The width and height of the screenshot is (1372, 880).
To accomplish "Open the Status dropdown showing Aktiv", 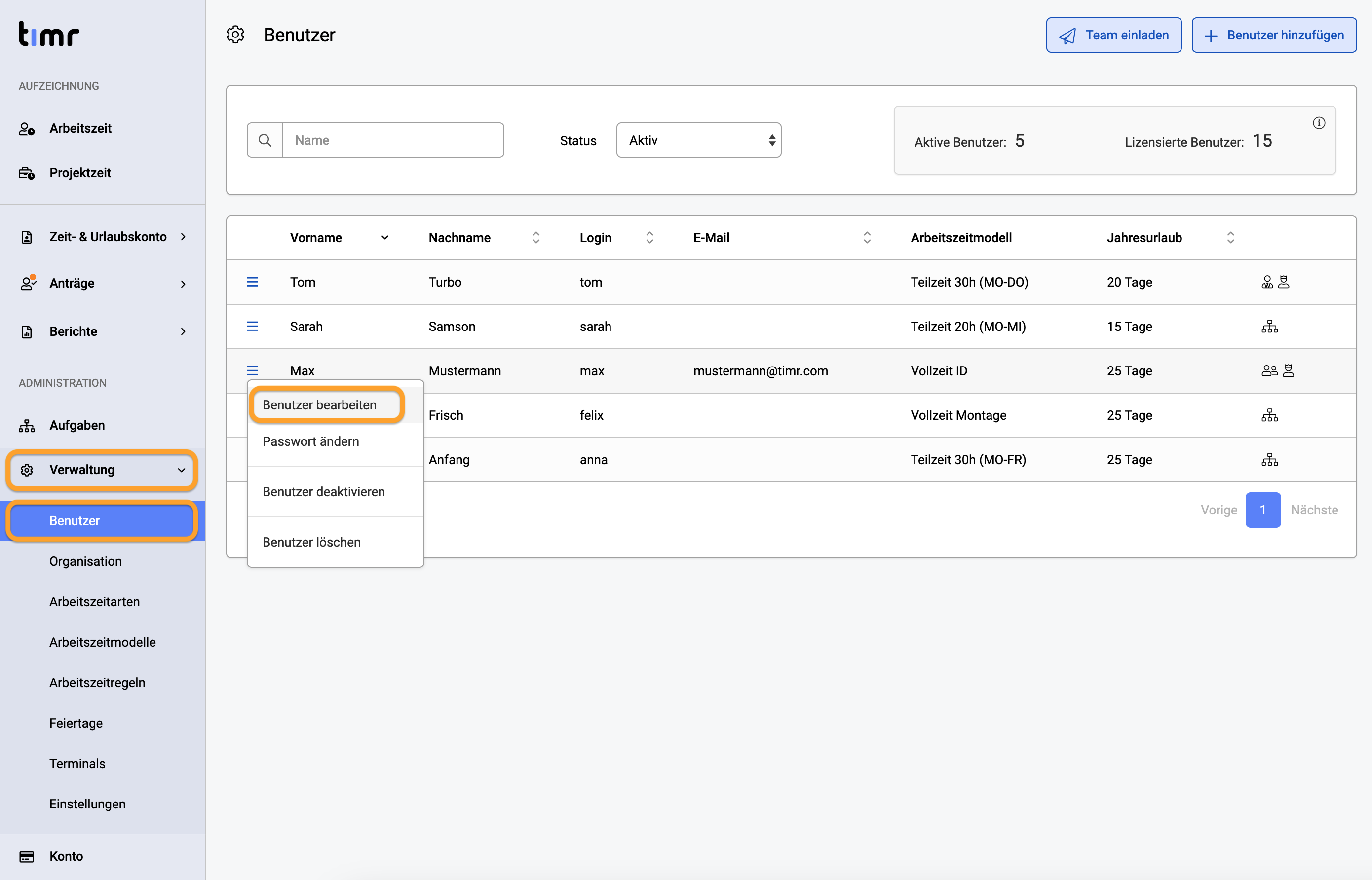I will point(698,140).
